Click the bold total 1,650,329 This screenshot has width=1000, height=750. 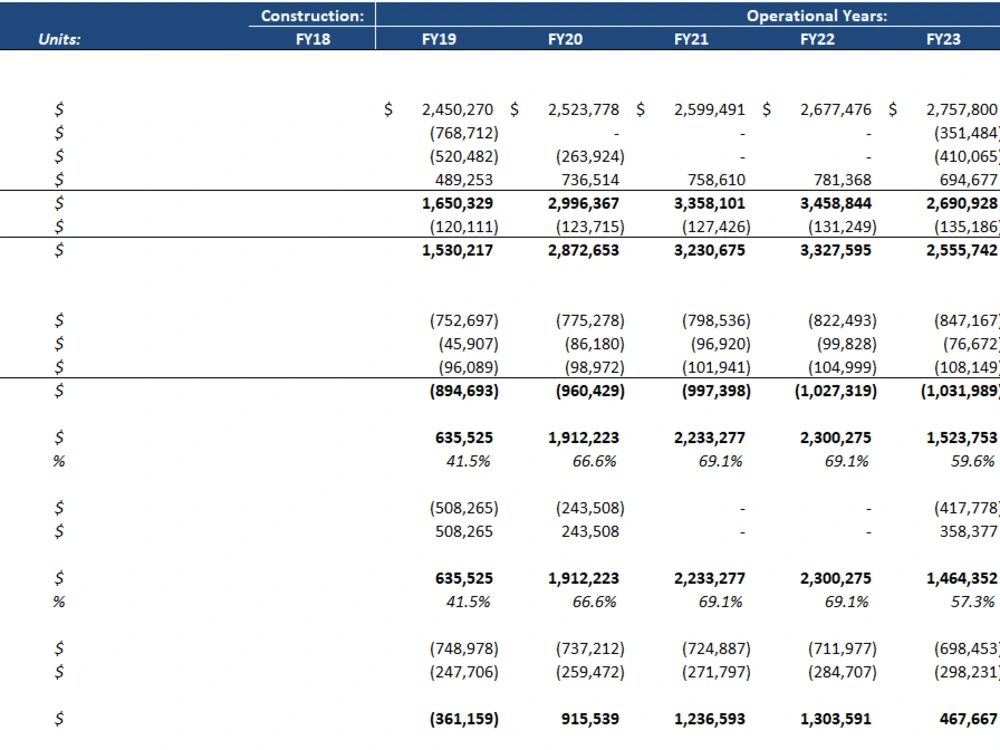pyautogui.click(x=457, y=203)
